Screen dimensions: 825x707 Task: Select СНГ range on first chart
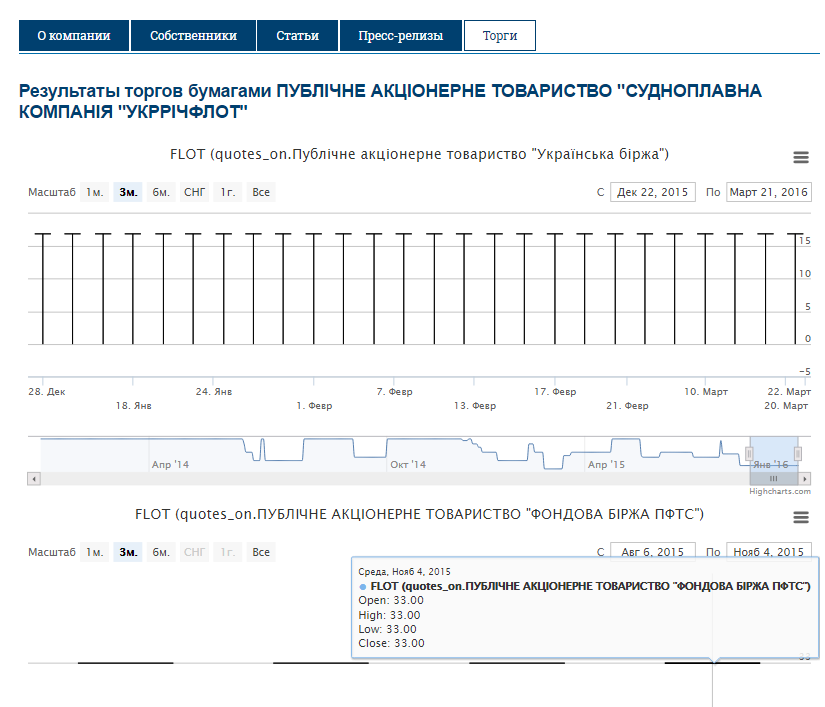tap(195, 192)
